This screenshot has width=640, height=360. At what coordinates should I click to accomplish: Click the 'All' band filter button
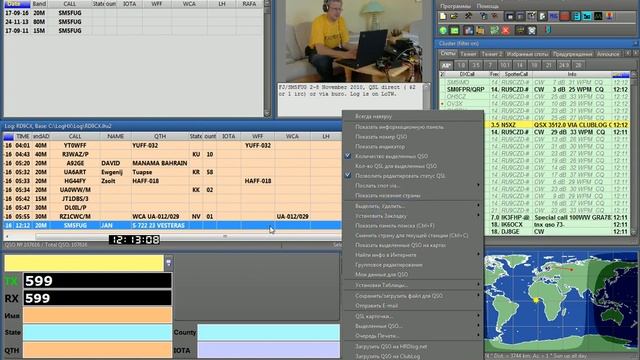446,65
